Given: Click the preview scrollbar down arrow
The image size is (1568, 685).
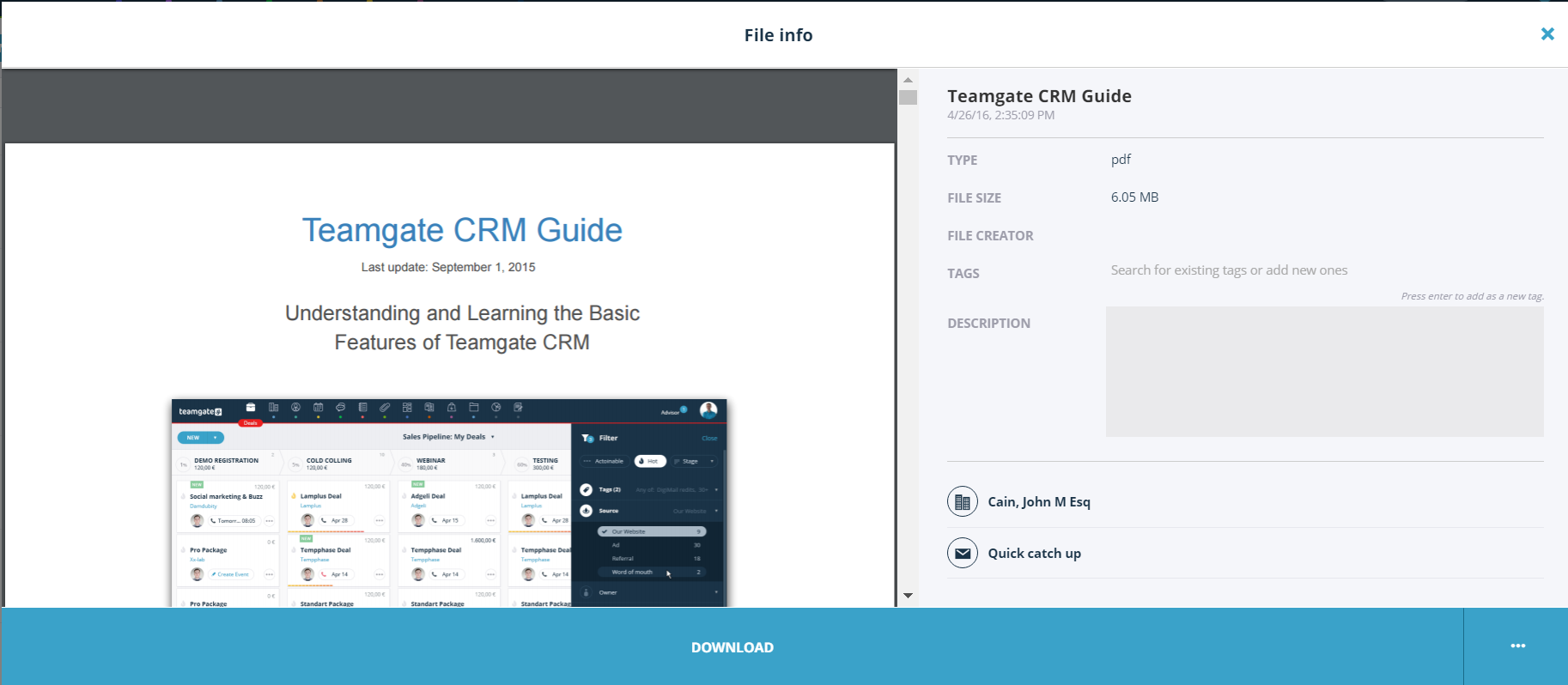Looking at the screenshot, I should click(908, 596).
